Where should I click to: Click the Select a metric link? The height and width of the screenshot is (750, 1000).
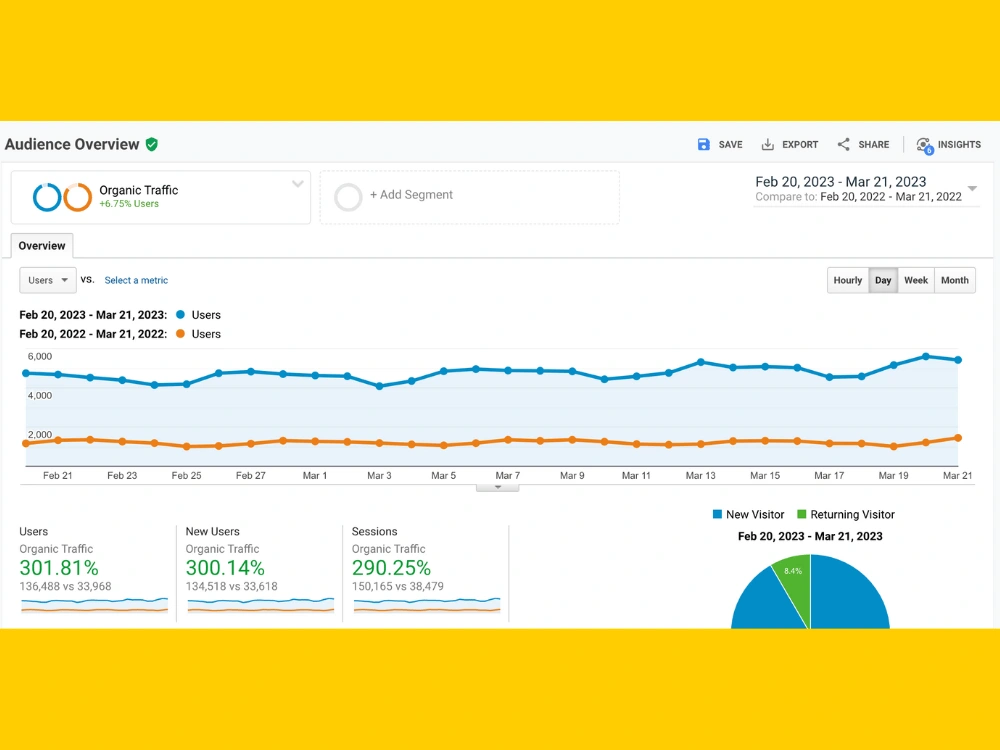[x=136, y=280]
